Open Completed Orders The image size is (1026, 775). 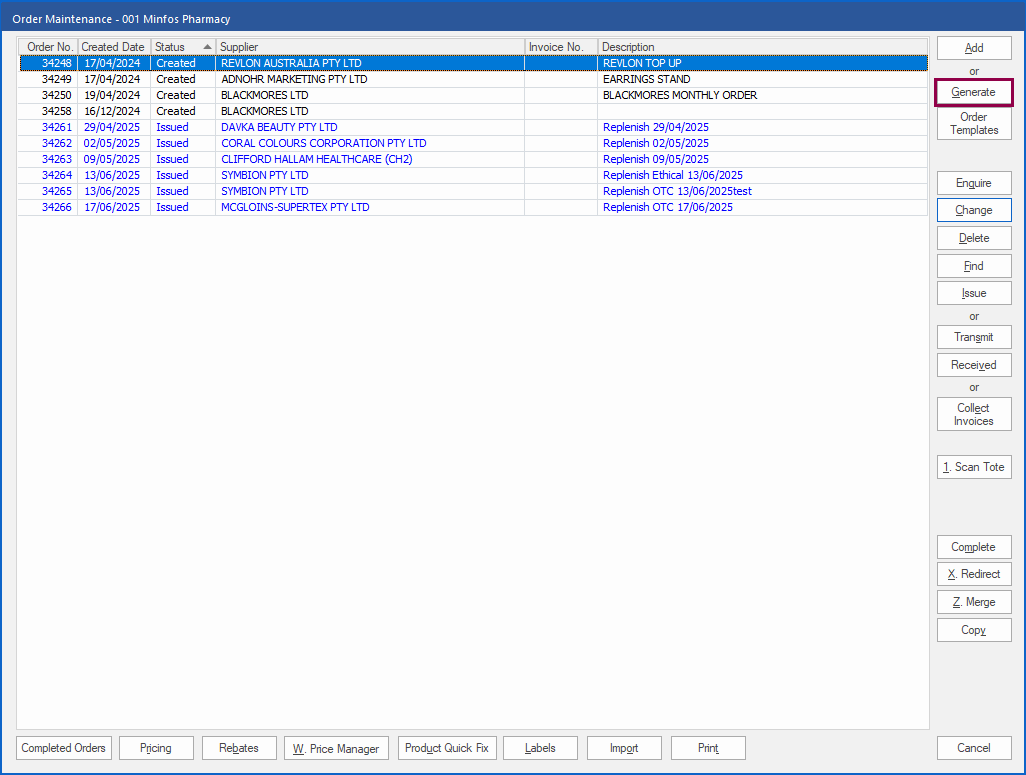(63, 748)
